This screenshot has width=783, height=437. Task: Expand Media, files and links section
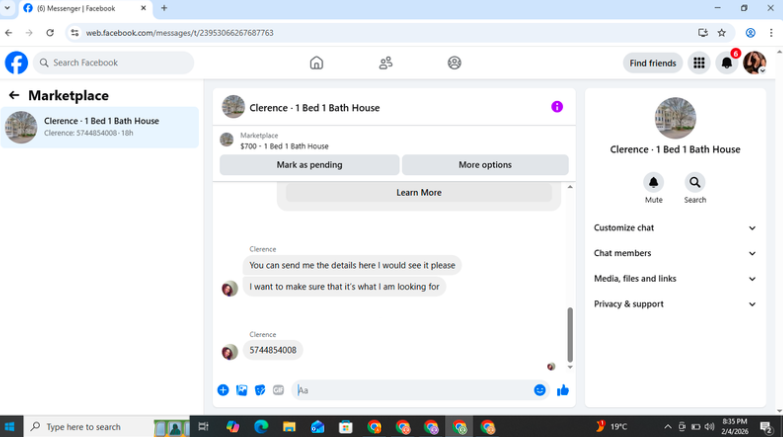point(675,279)
